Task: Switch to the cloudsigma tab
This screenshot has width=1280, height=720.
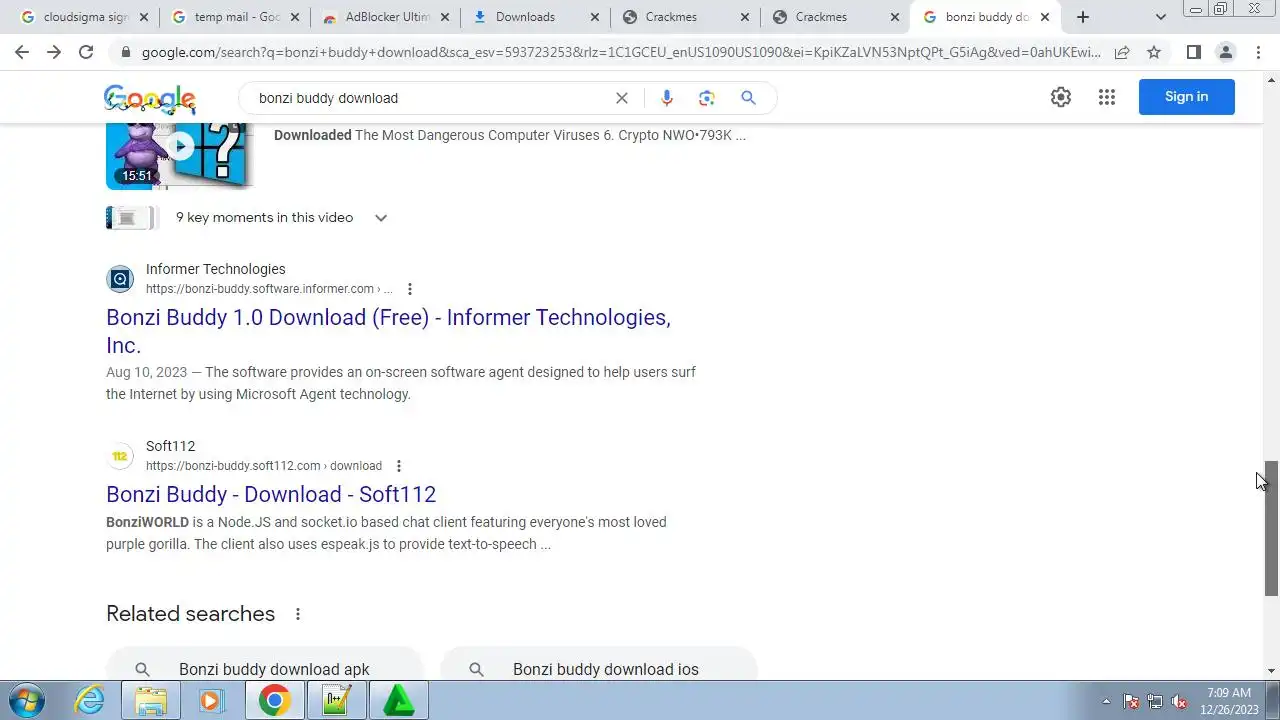Action: point(85,17)
